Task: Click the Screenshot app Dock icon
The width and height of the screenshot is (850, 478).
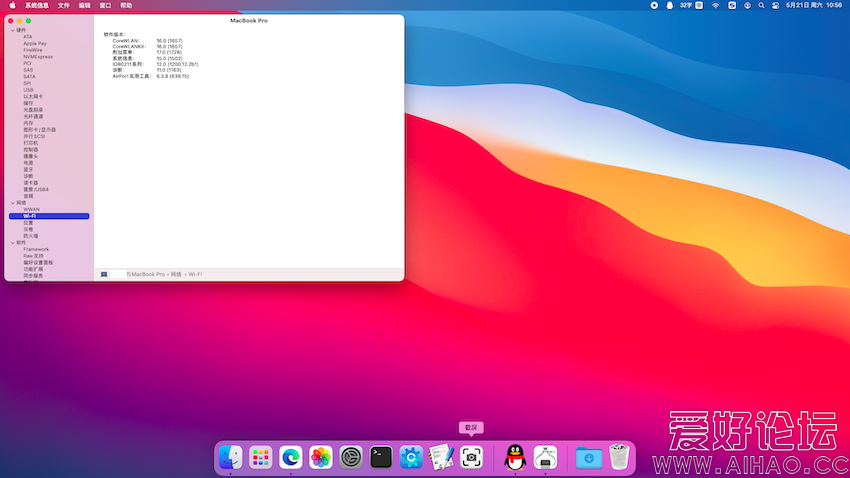Action: [471, 458]
